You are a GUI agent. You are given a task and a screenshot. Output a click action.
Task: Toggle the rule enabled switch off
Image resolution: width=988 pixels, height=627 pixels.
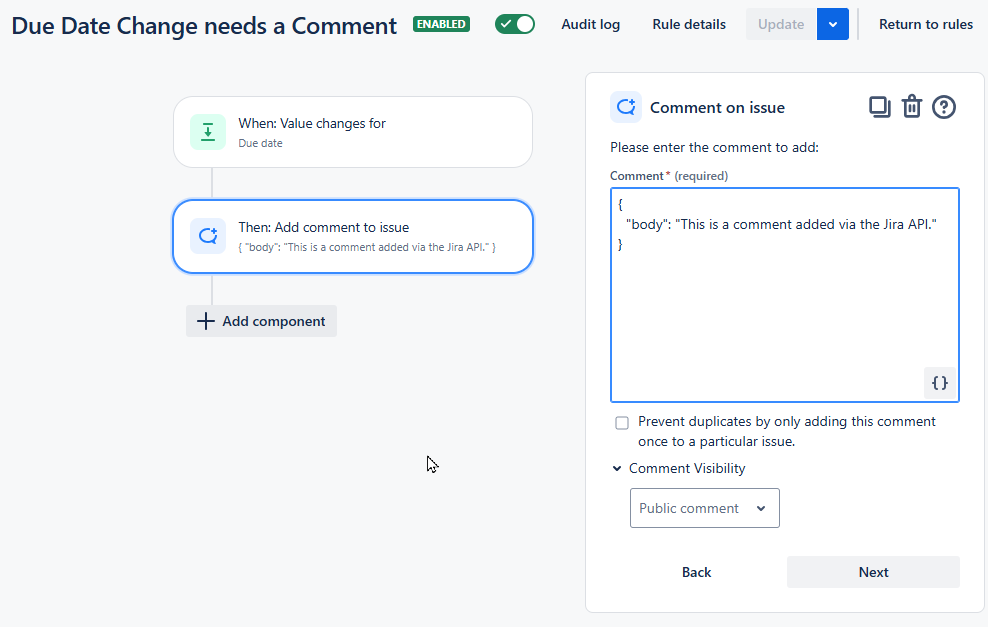click(x=515, y=25)
